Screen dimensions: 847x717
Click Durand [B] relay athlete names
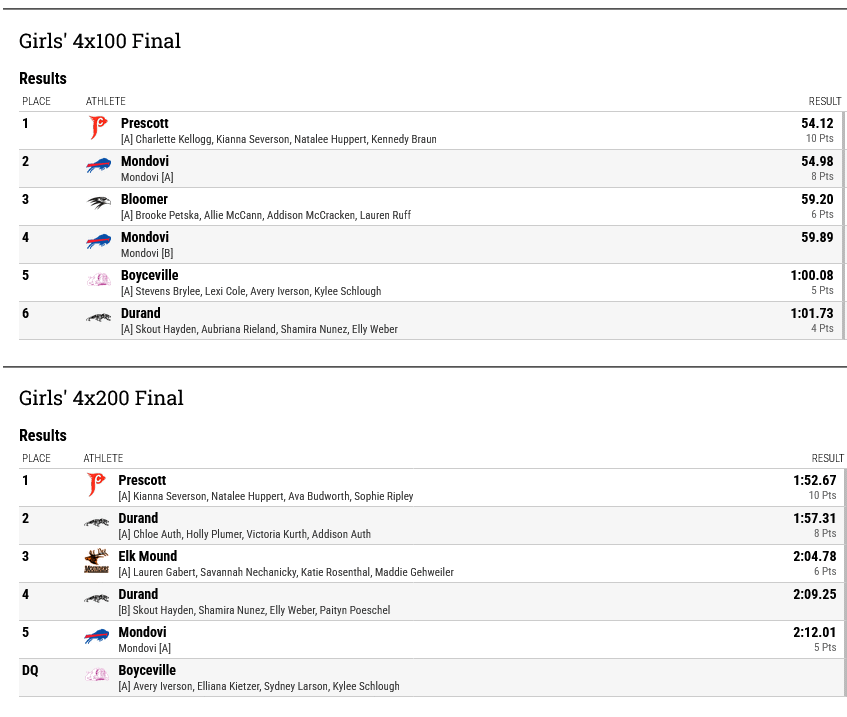click(x=254, y=610)
